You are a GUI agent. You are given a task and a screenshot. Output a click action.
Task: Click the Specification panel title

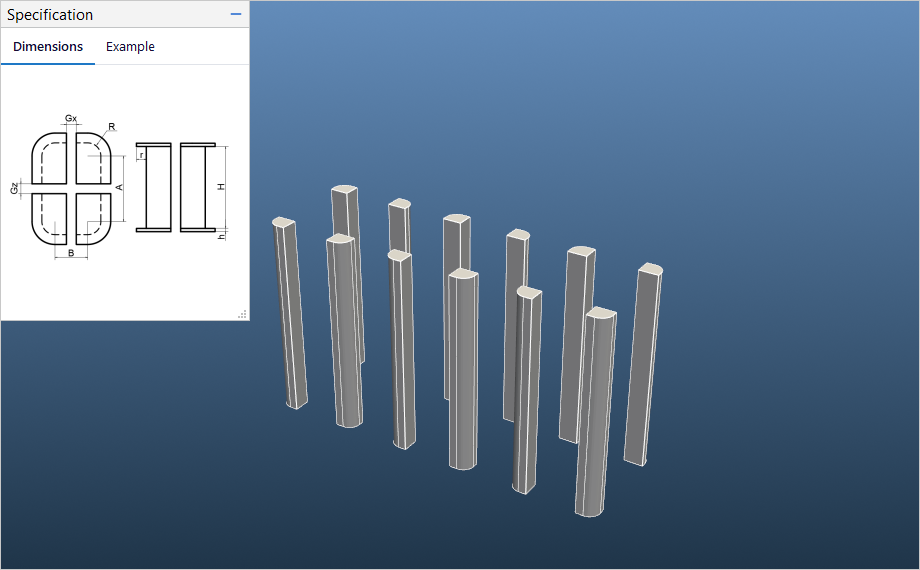[50, 15]
